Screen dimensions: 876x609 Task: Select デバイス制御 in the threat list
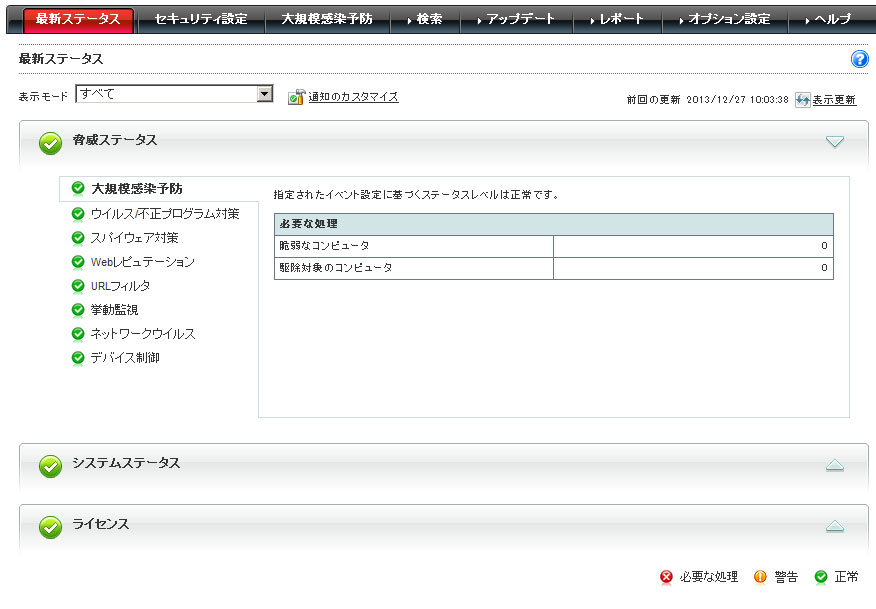pyautogui.click(x=125, y=358)
